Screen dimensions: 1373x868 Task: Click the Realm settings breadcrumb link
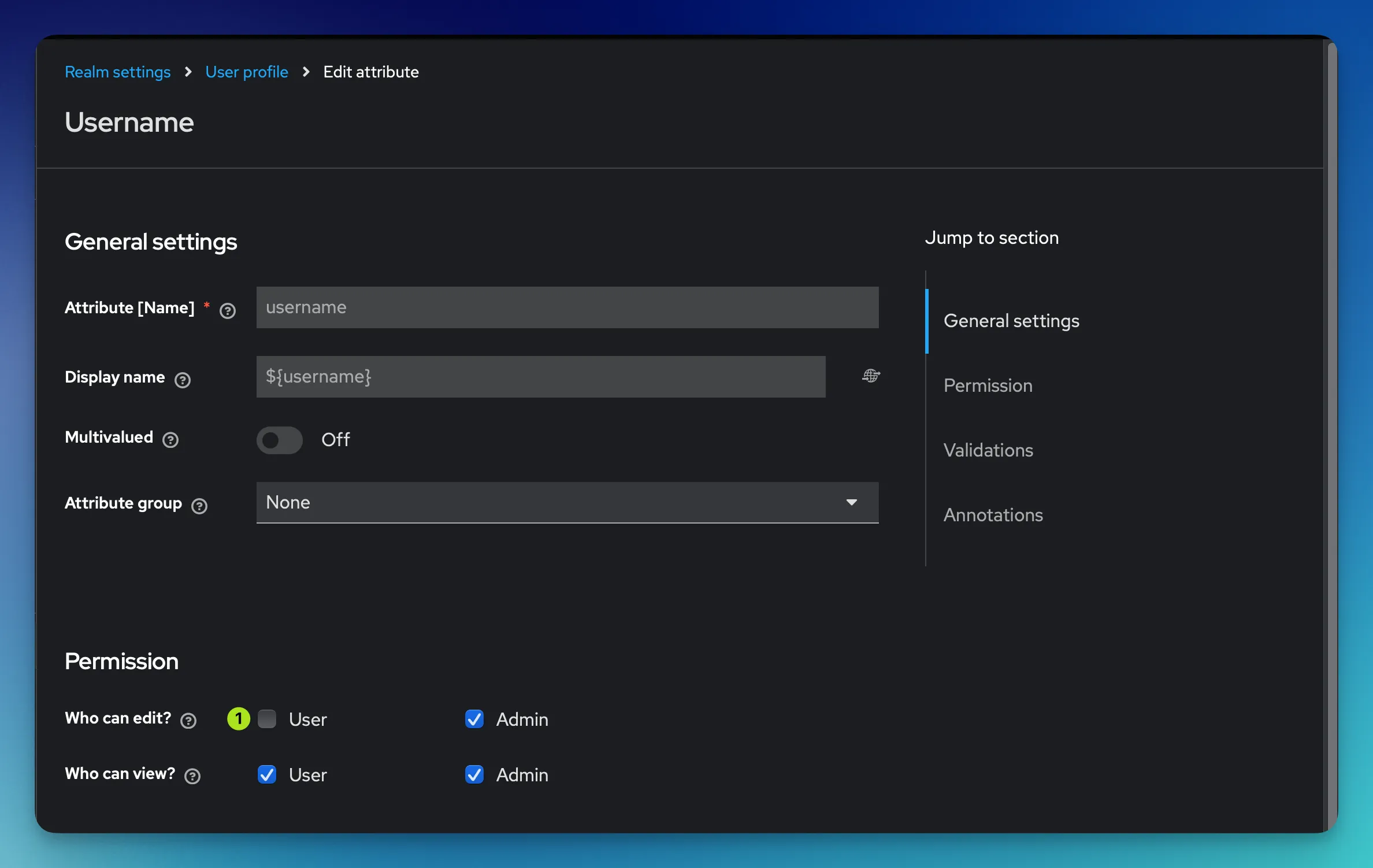[117, 70]
